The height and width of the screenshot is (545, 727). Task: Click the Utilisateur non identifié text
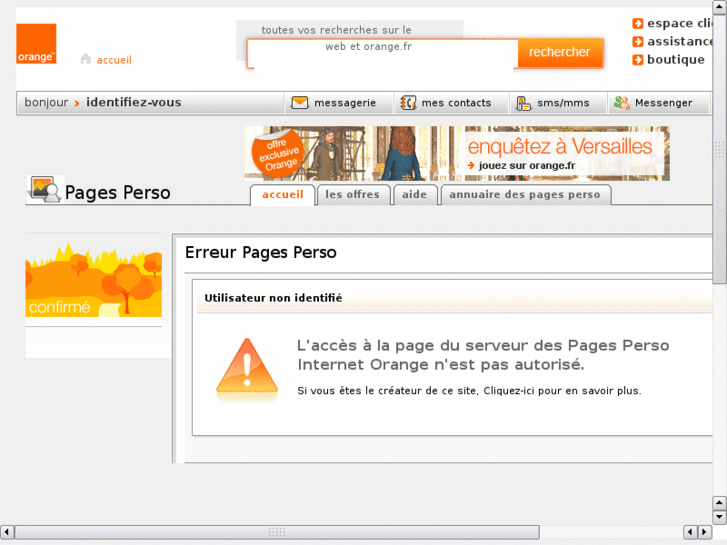tap(273, 298)
